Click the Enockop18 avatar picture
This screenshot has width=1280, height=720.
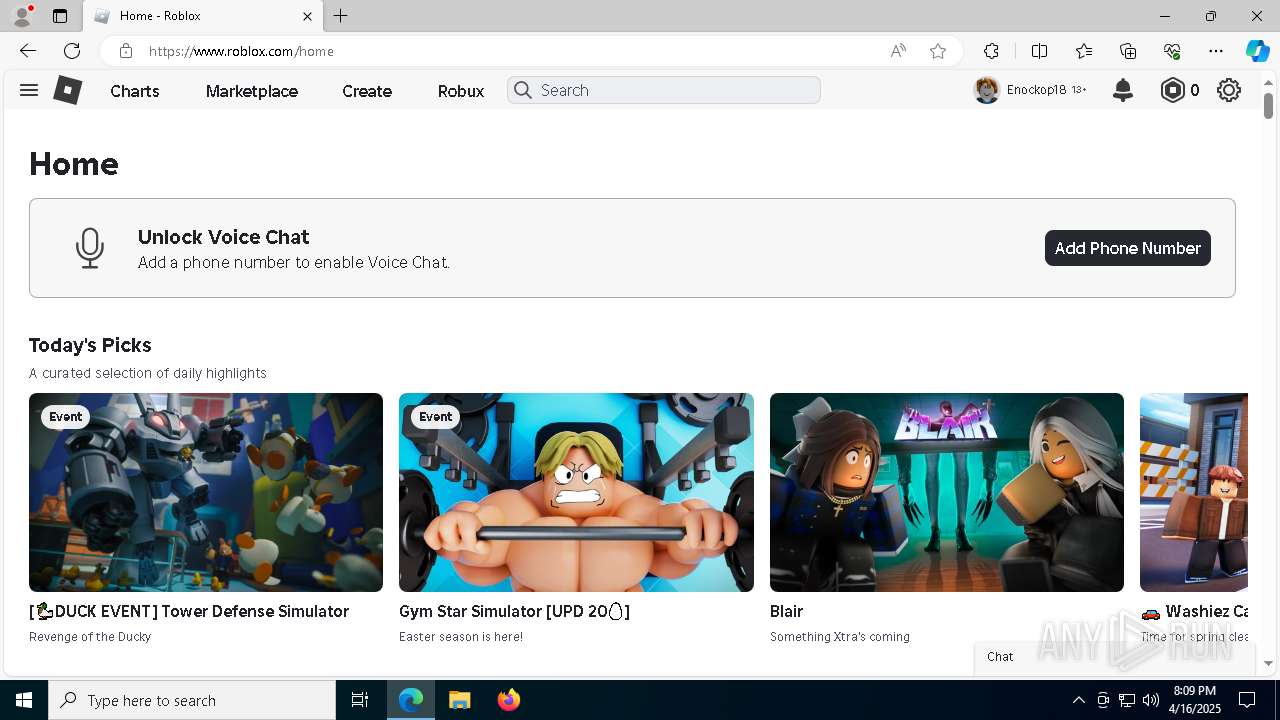click(987, 90)
